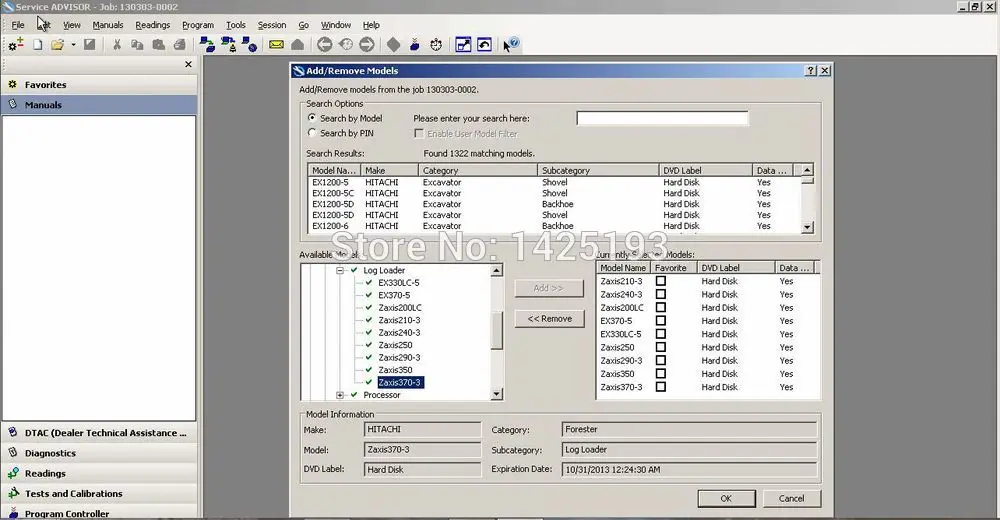Click the Cut scissors toolbar icon

point(117,44)
